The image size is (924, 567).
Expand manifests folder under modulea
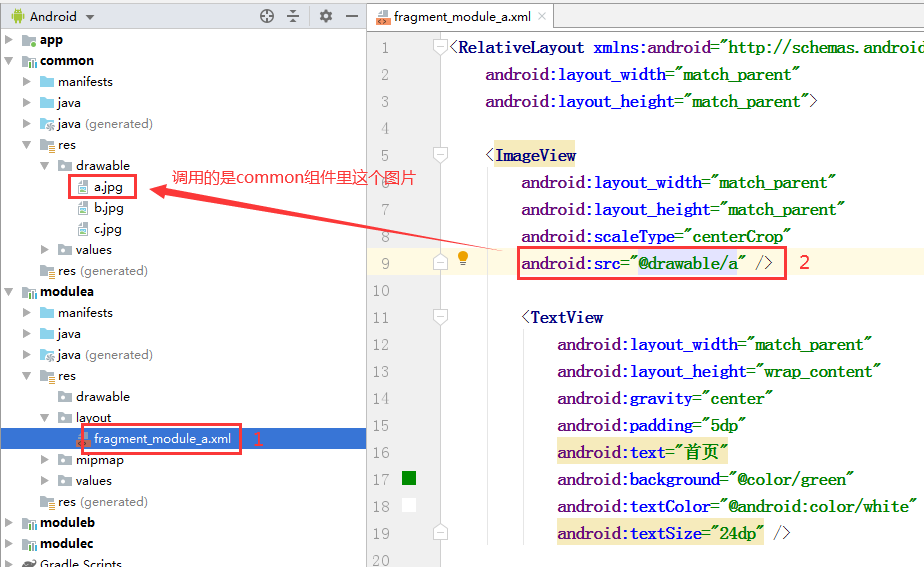pos(27,312)
